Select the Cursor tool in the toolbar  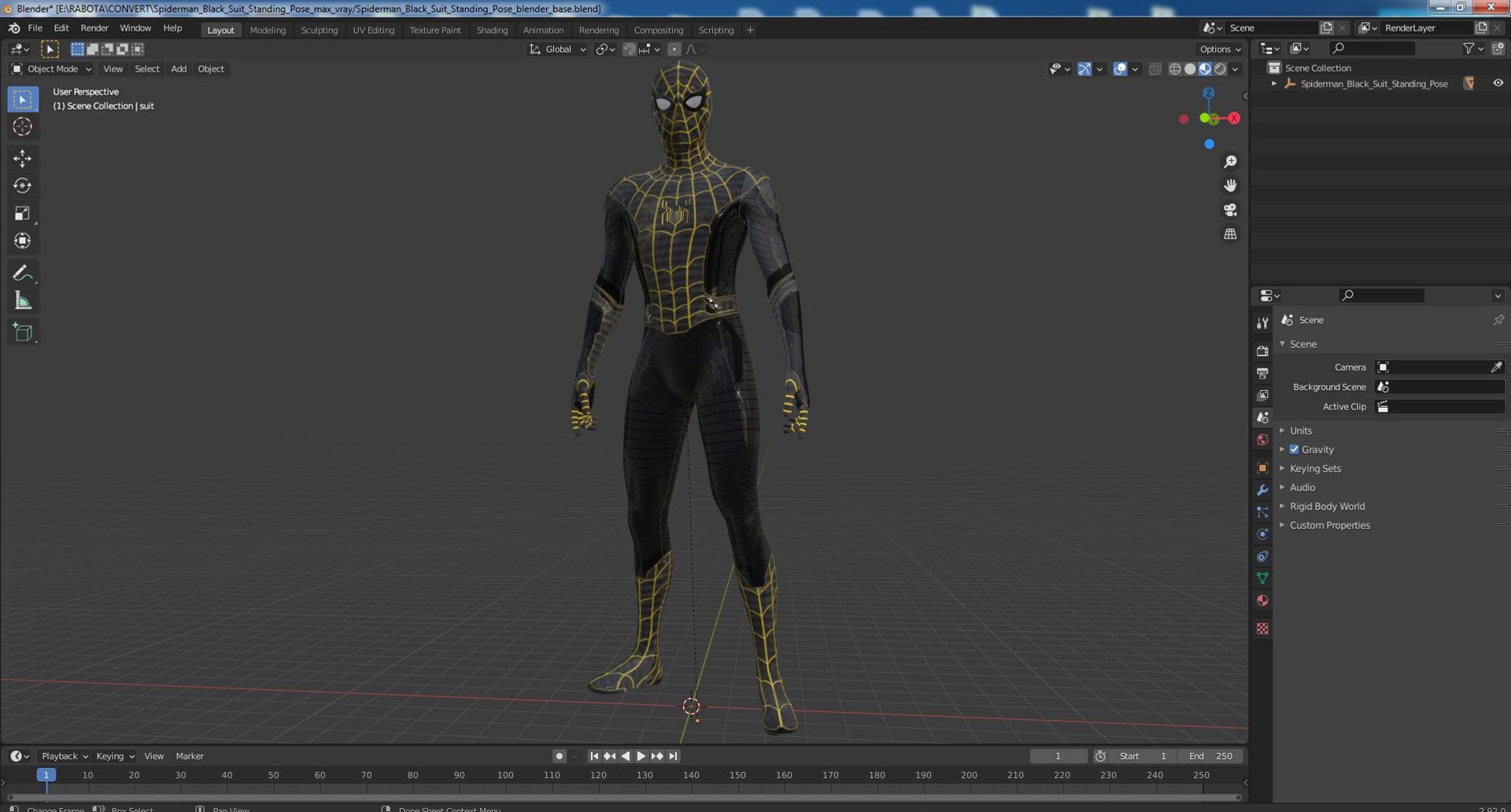(x=22, y=127)
